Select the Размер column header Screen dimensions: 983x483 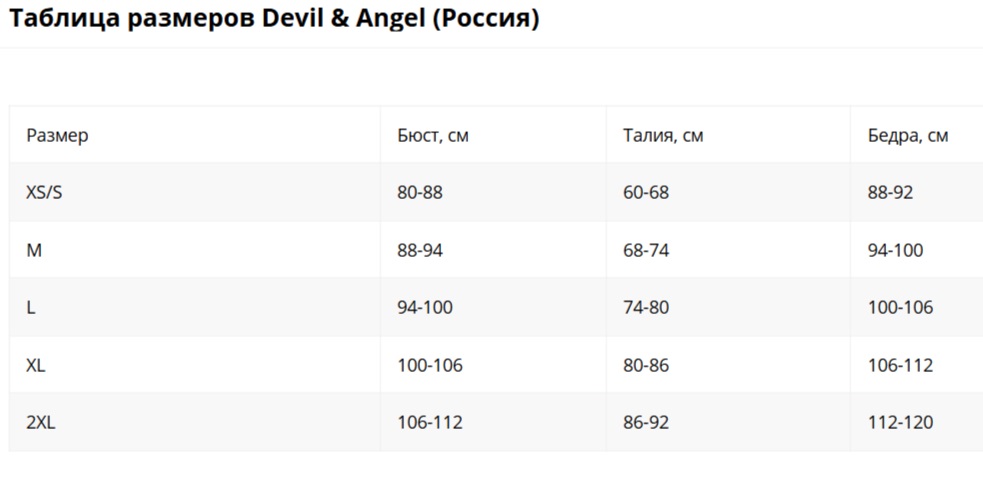click(x=57, y=135)
